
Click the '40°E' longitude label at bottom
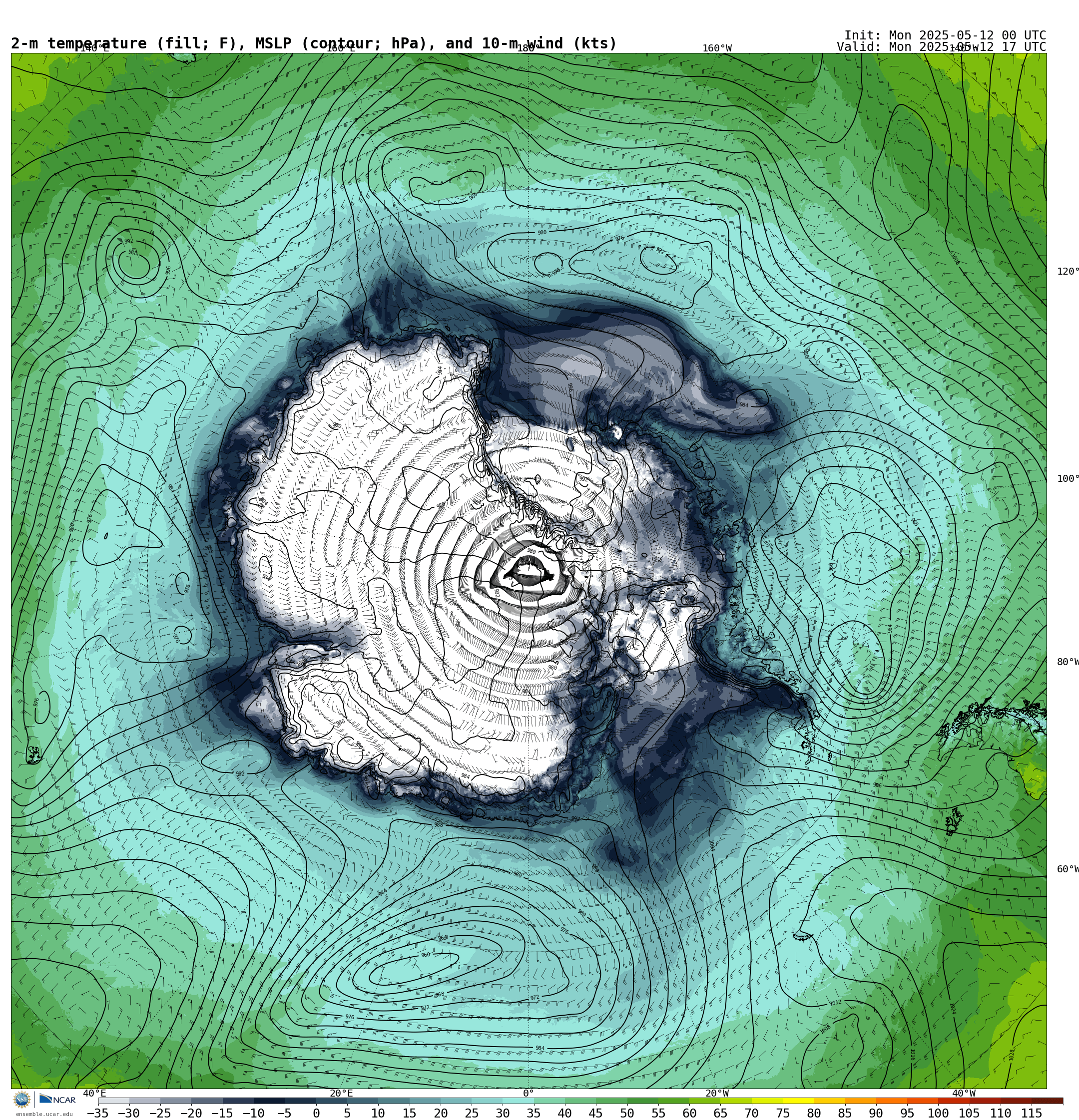pos(94,1093)
